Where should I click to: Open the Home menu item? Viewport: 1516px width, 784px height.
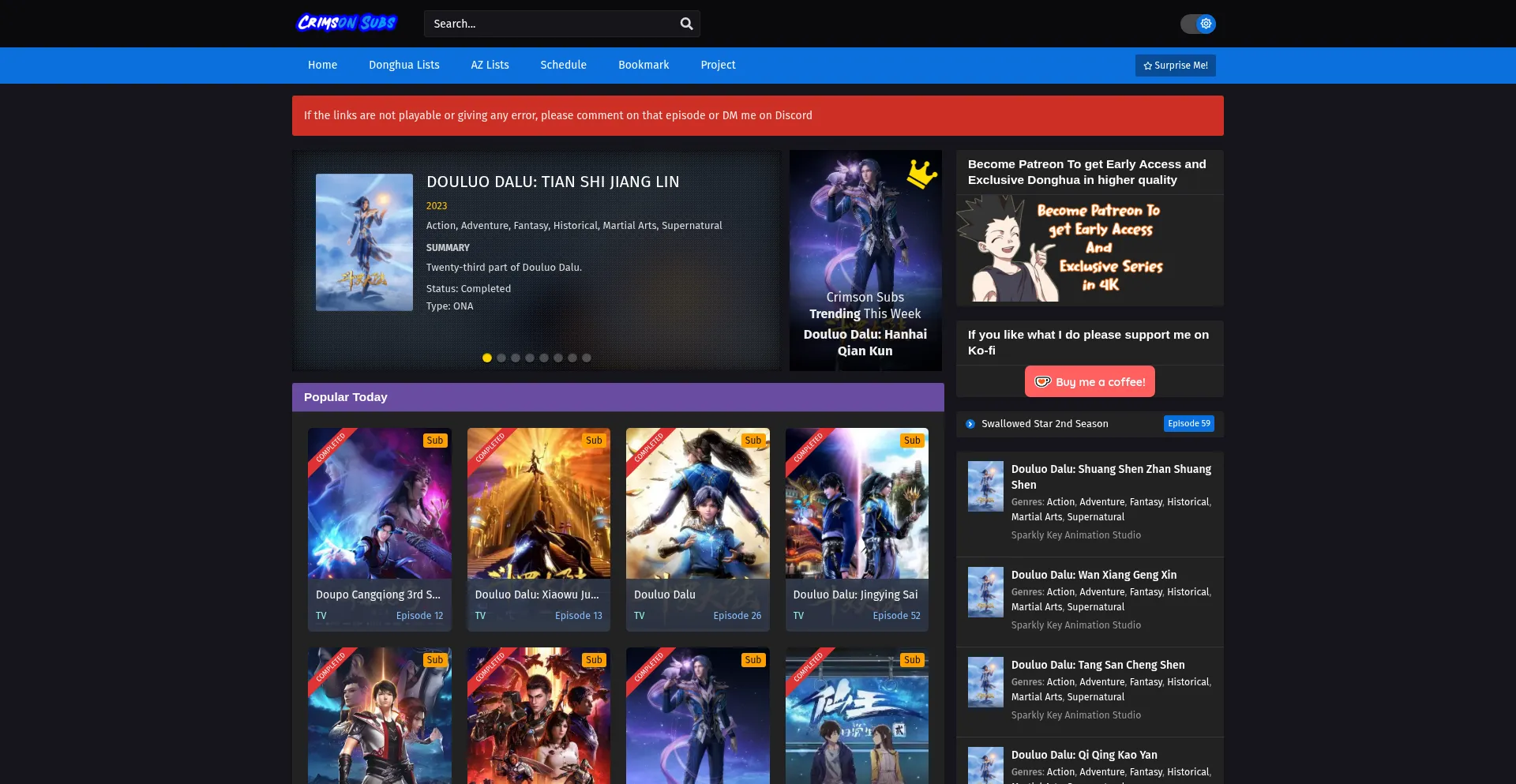click(x=322, y=65)
